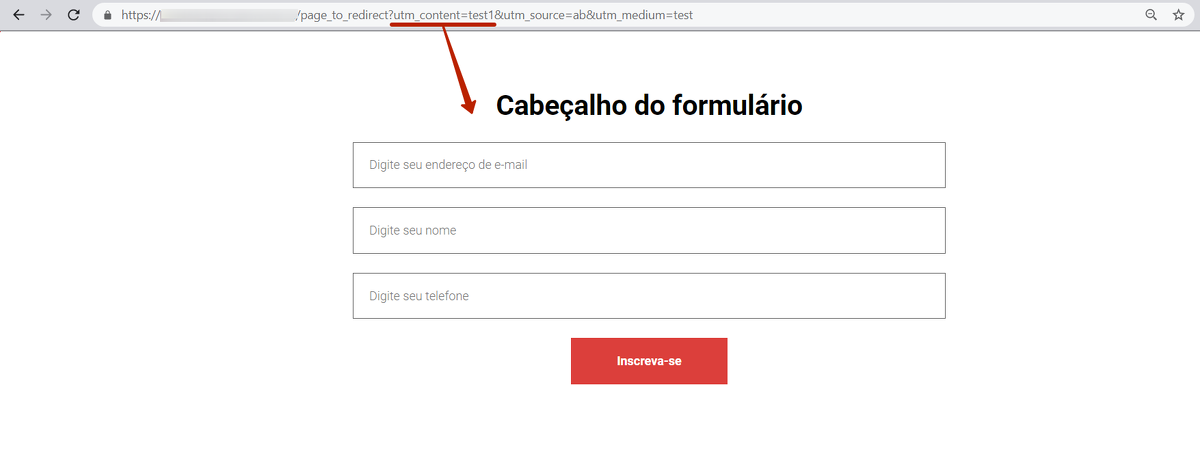Click the red underline beneath utm_content
The width and height of the screenshot is (1200, 463).
[443, 26]
